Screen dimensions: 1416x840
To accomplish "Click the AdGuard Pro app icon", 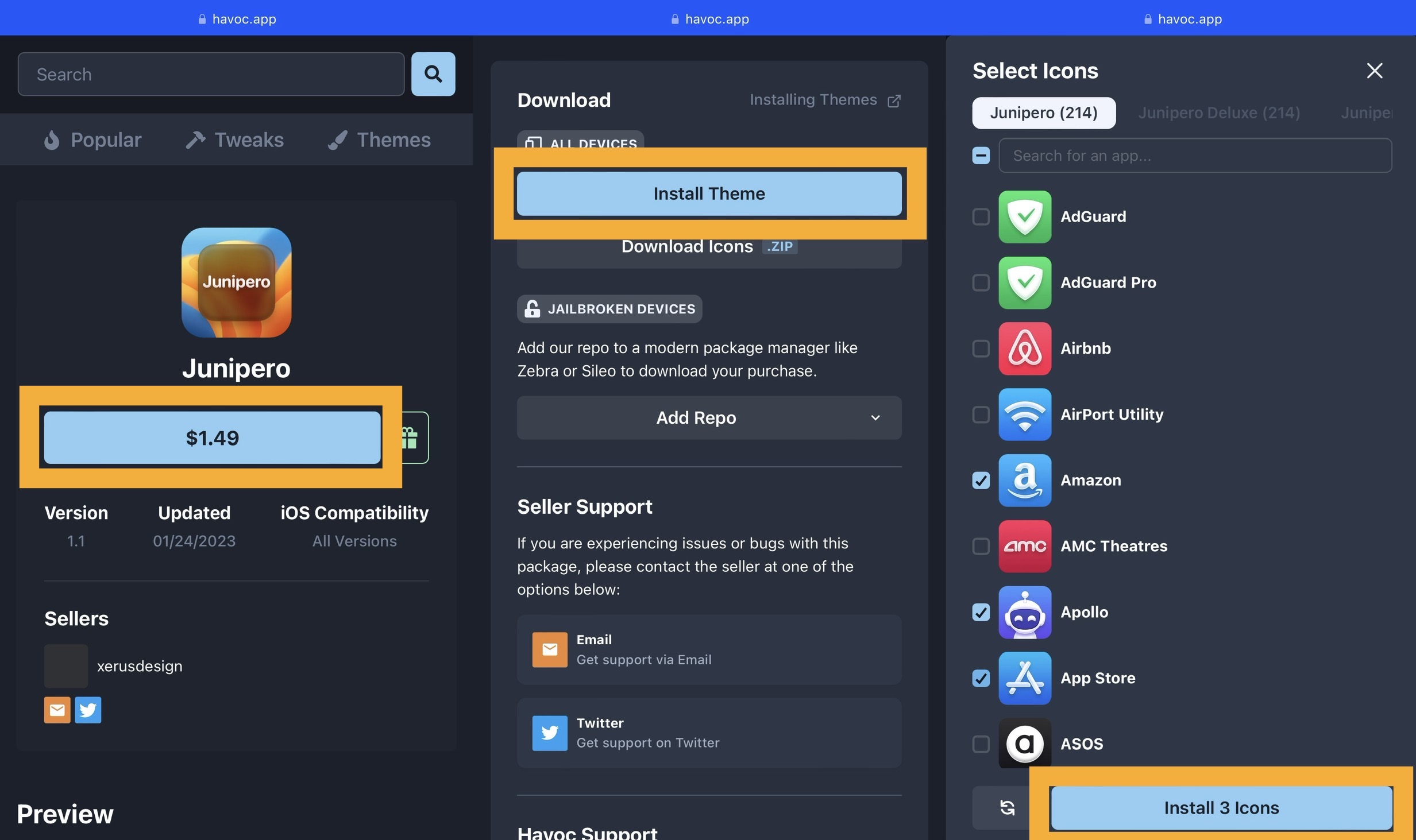I will tap(1025, 282).
